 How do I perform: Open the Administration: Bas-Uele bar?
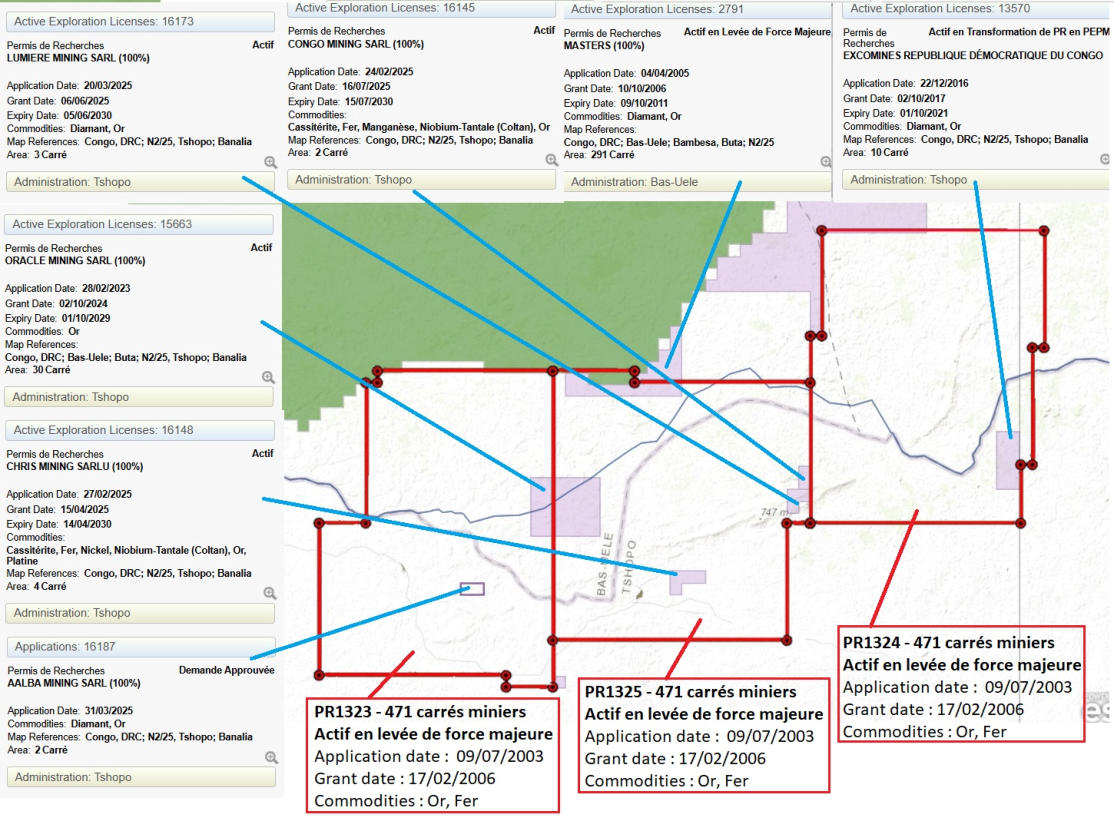pos(697,182)
